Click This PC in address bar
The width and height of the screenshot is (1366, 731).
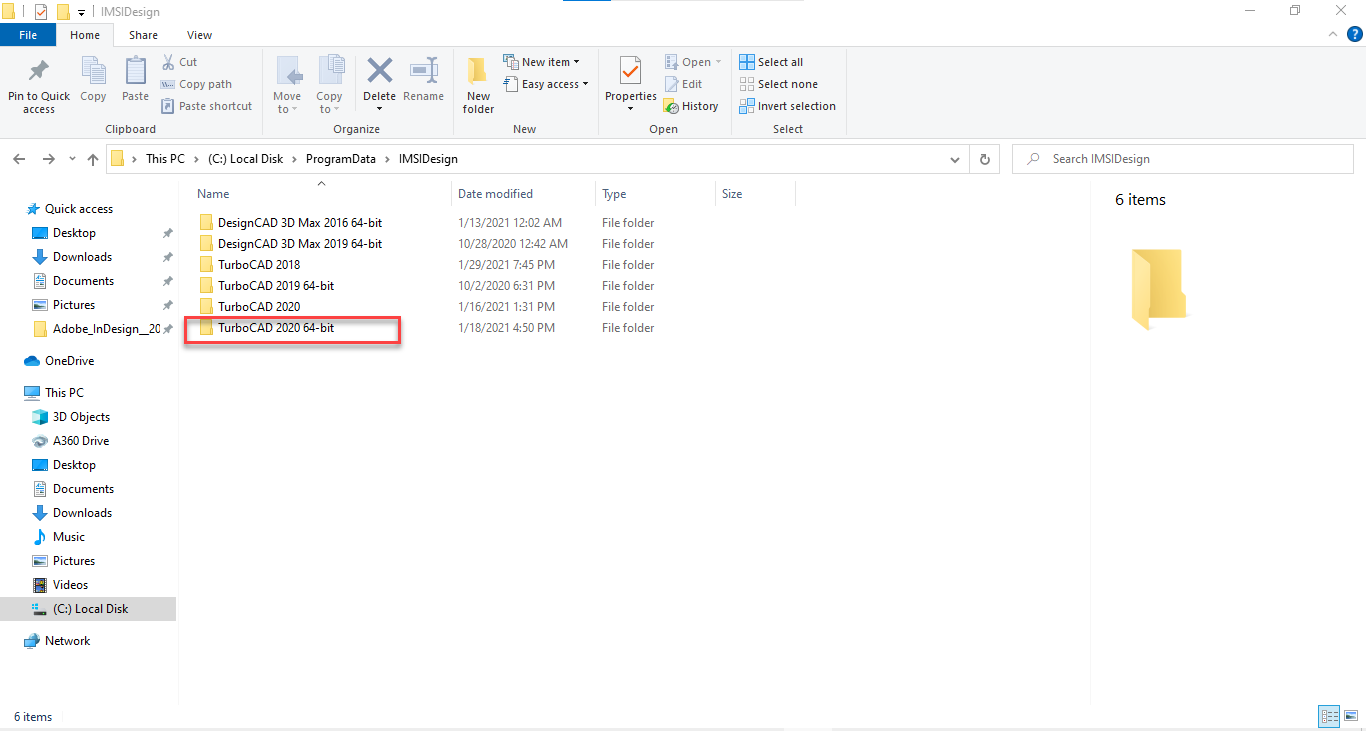(x=165, y=159)
